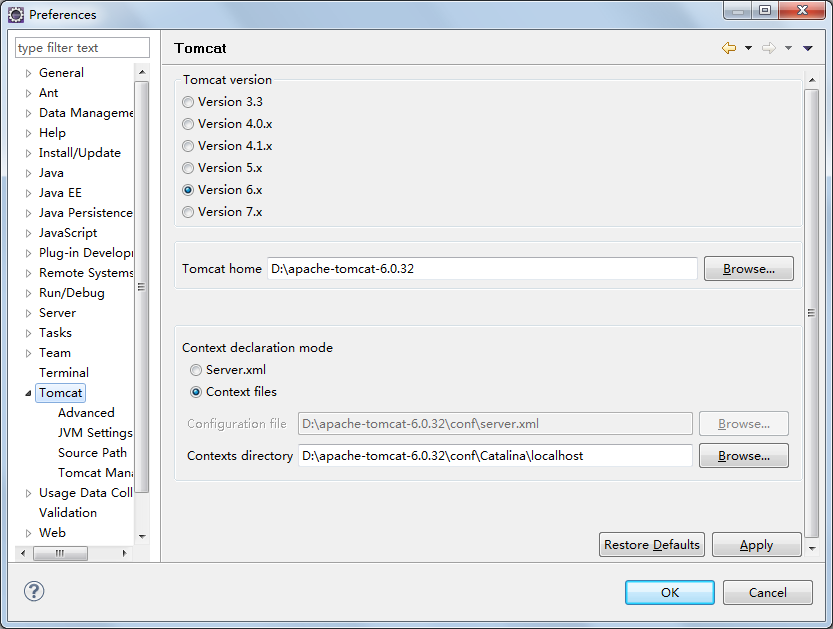833x629 pixels.
Task: Expand the Usage Data Collector node
Action: 29,494
